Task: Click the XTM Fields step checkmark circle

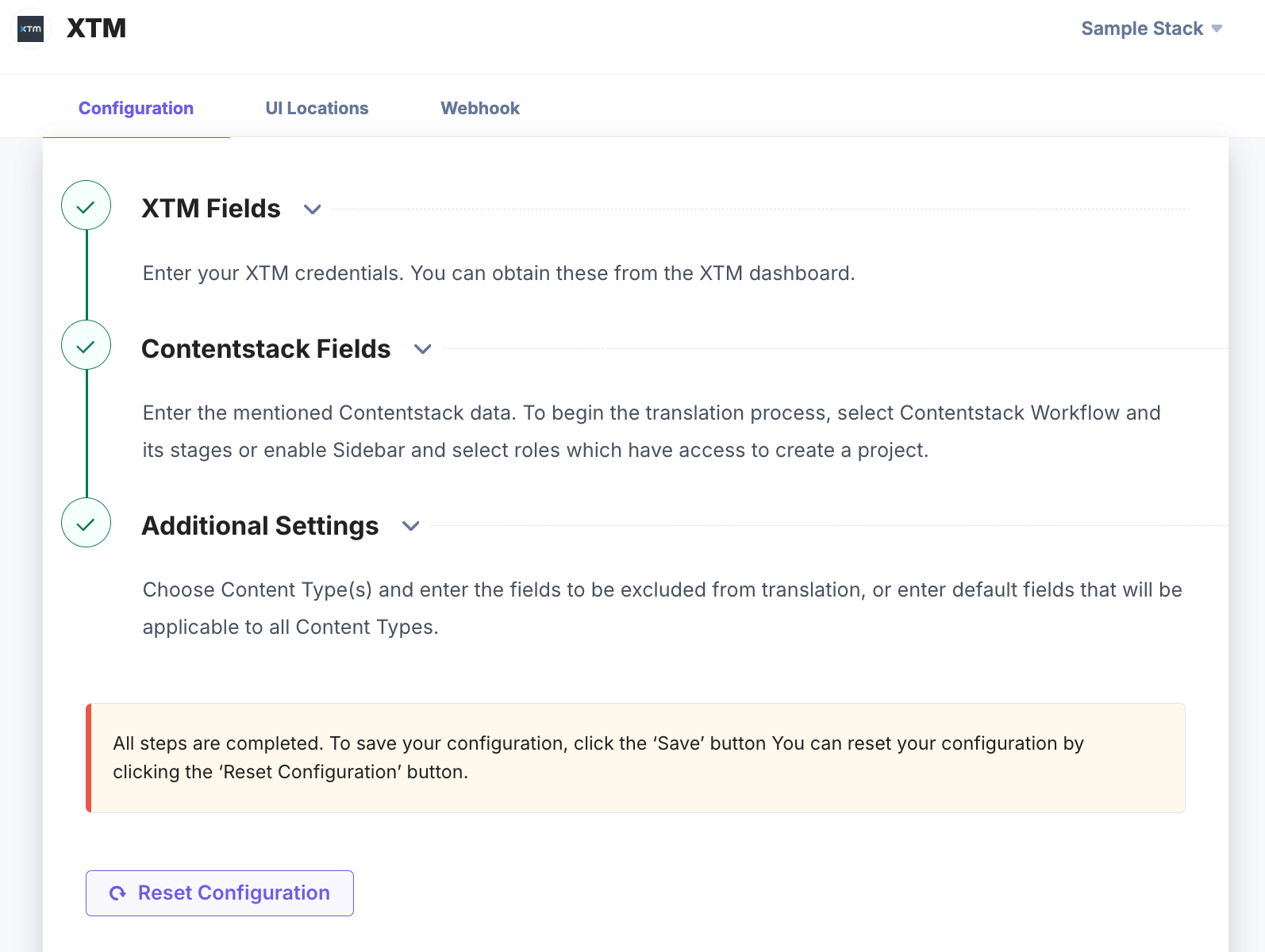Action: point(86,206)
